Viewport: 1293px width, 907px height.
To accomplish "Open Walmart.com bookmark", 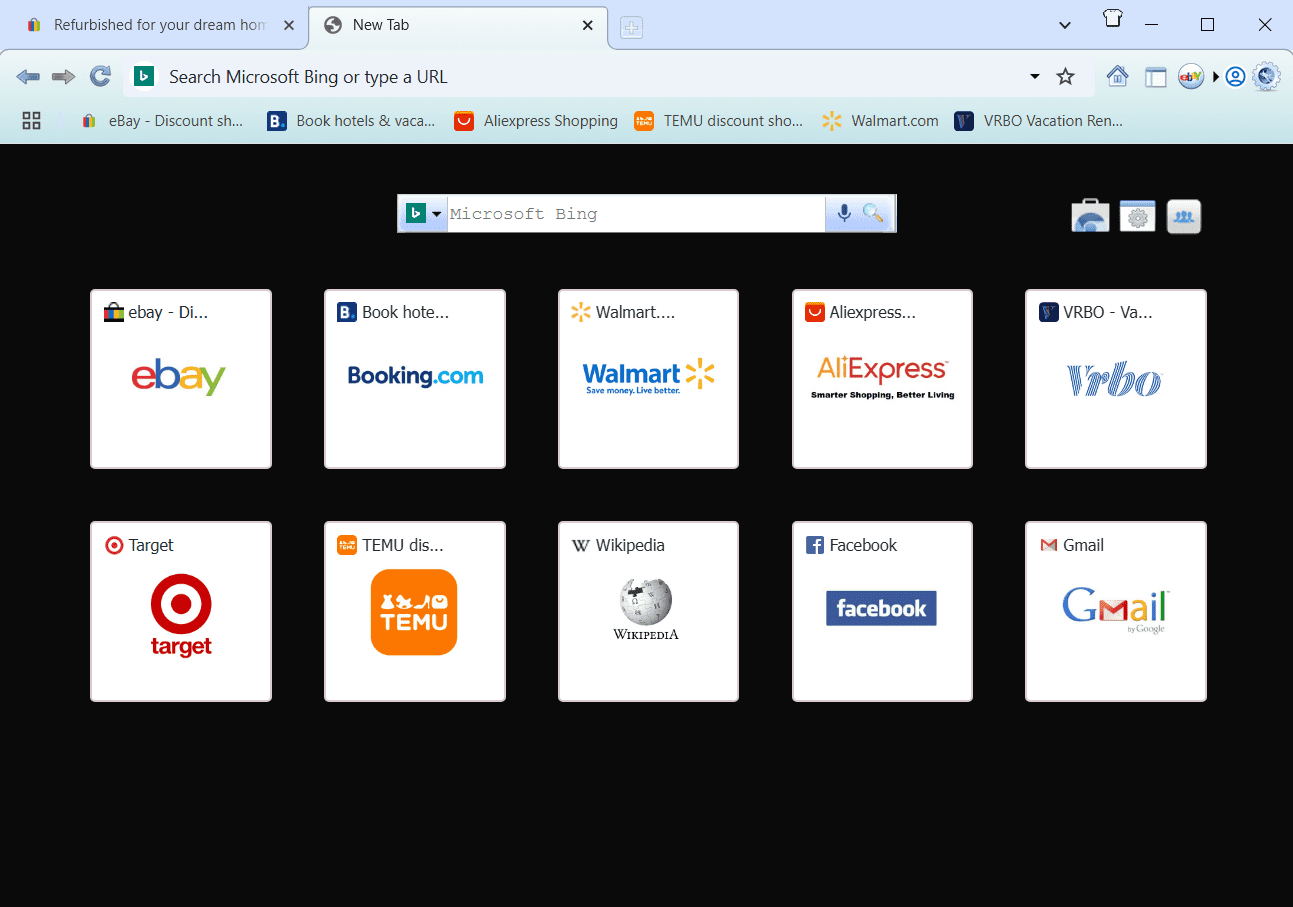I will (x=880, y=121).
